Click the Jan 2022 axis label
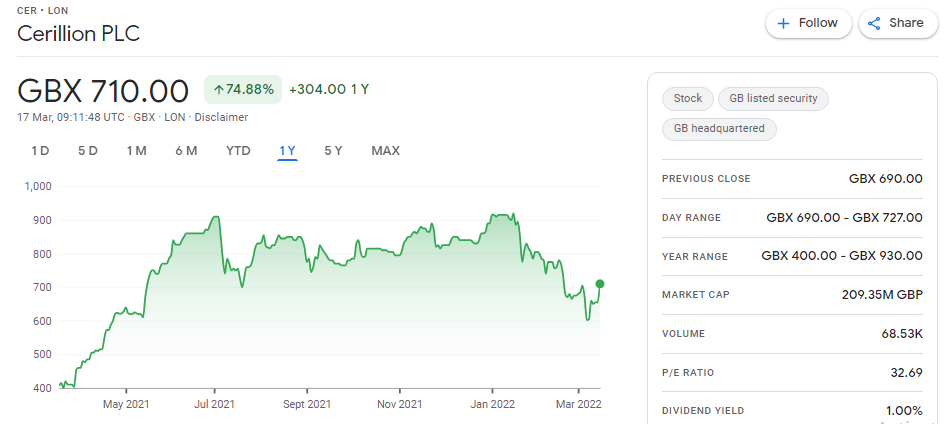The height and width of the screenshot is (424, 945). (493, 404)
